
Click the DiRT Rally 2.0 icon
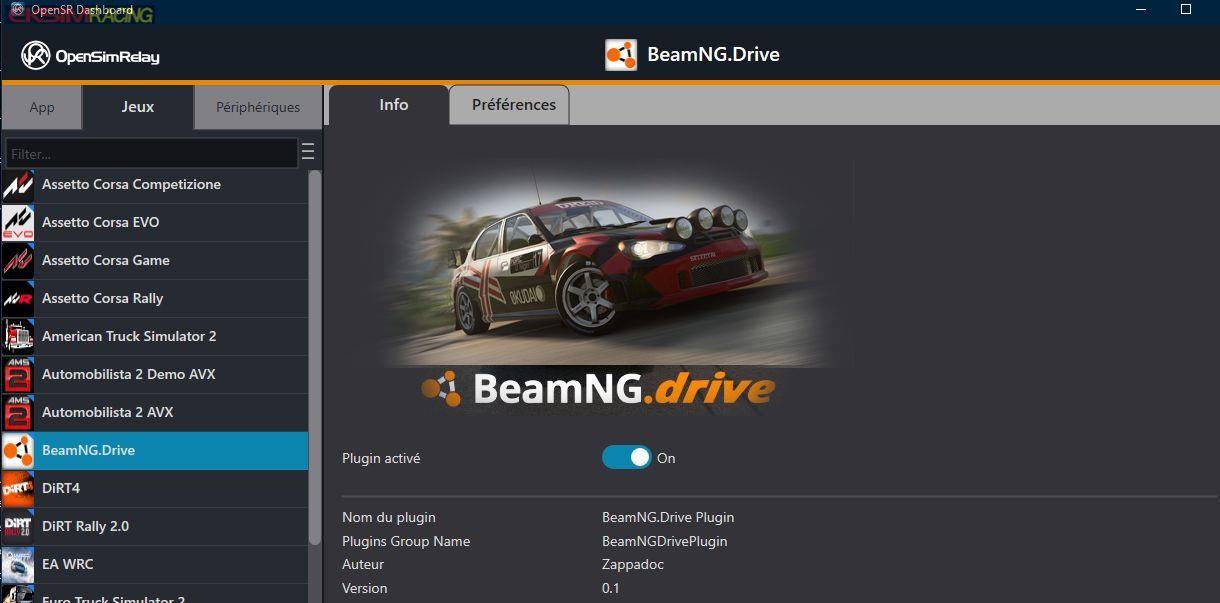point(18,527)
